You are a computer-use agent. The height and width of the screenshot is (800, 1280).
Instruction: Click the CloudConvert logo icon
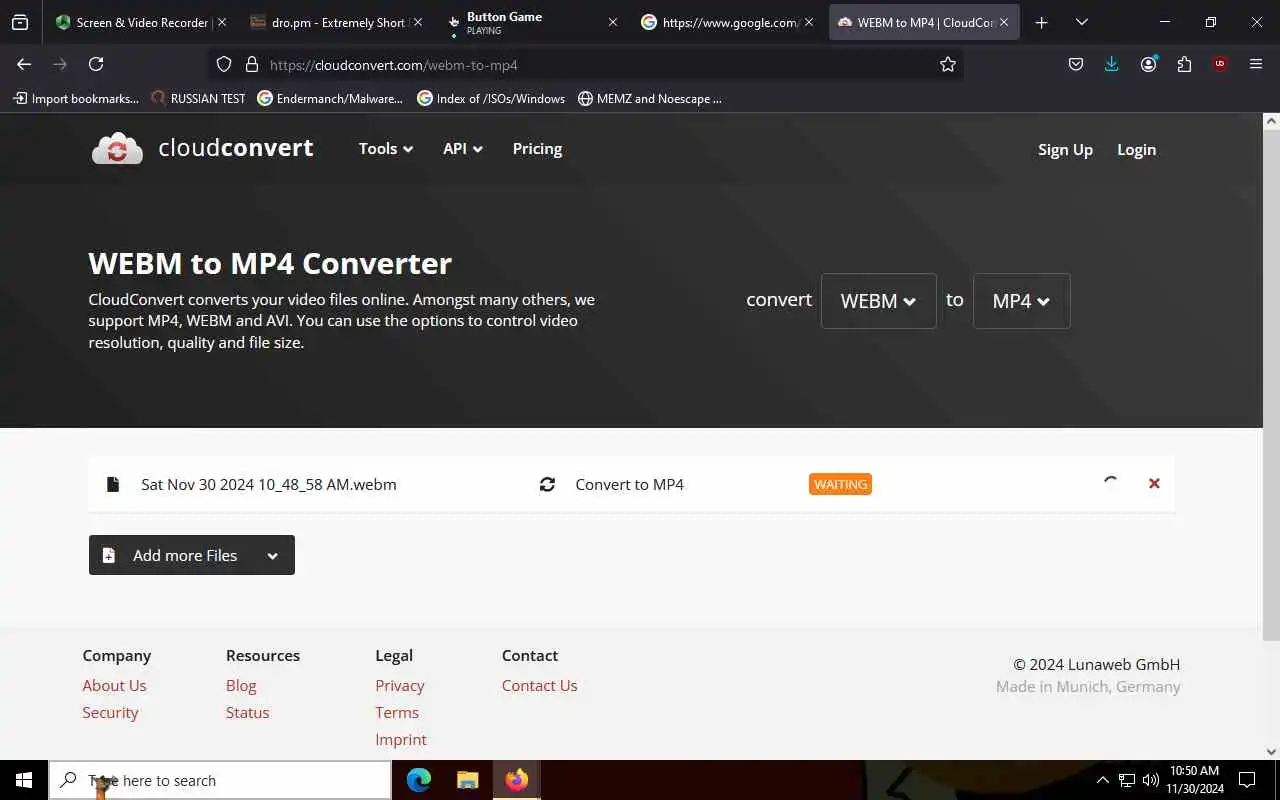[118, 148]
